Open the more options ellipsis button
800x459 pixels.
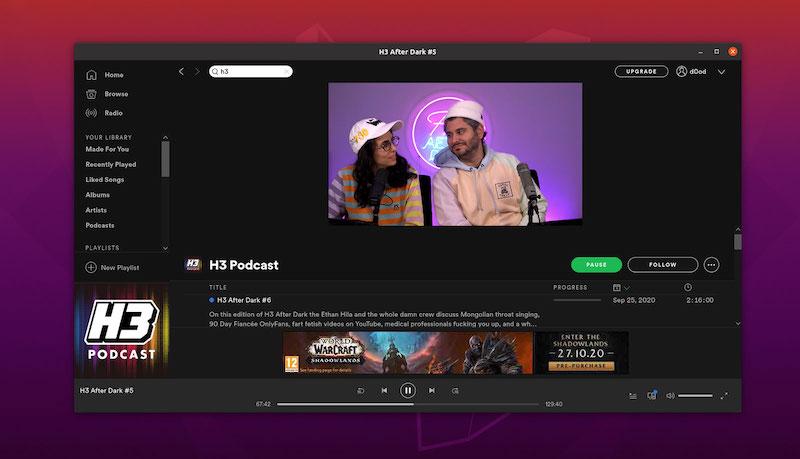click(x=712, y=265)
